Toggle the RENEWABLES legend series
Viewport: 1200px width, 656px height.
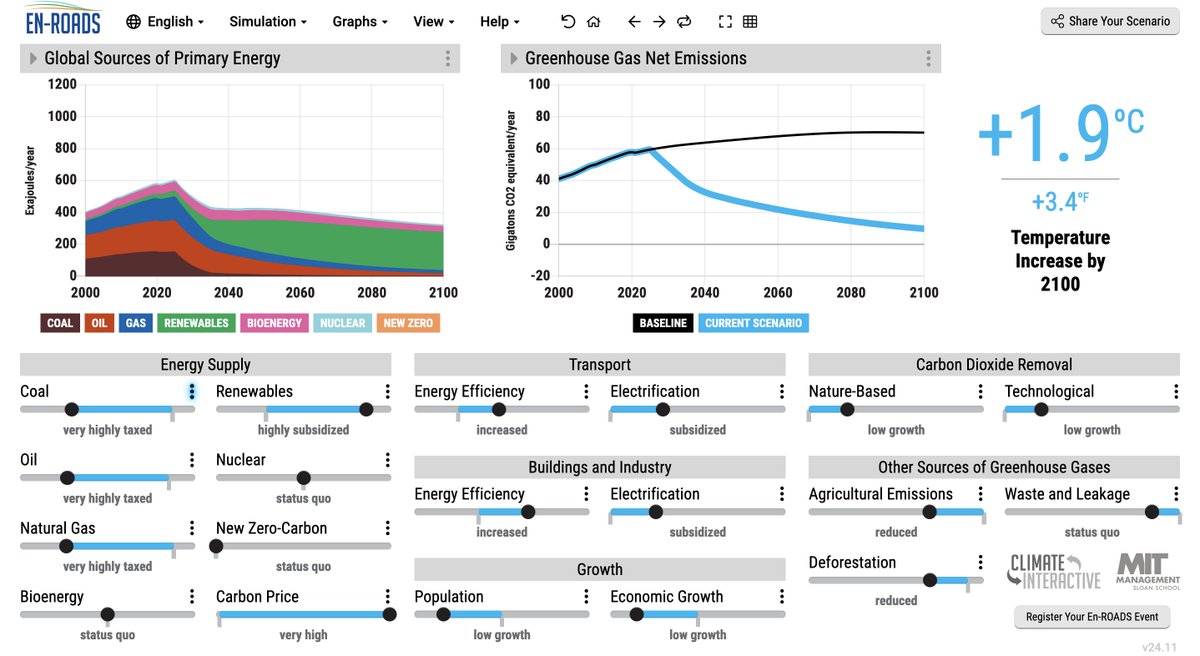coord(196,323)
